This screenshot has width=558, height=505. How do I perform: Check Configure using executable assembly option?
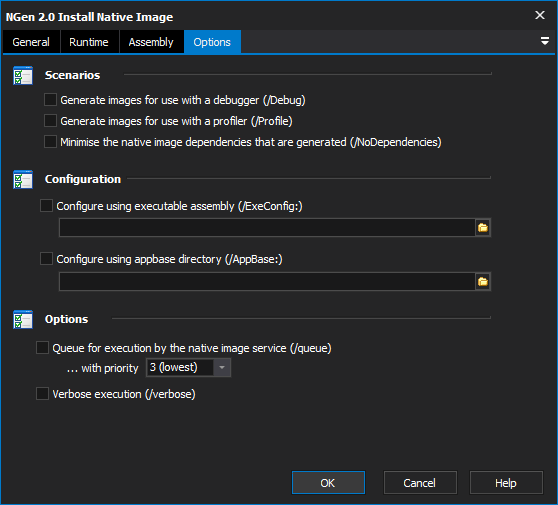(46, 206)
